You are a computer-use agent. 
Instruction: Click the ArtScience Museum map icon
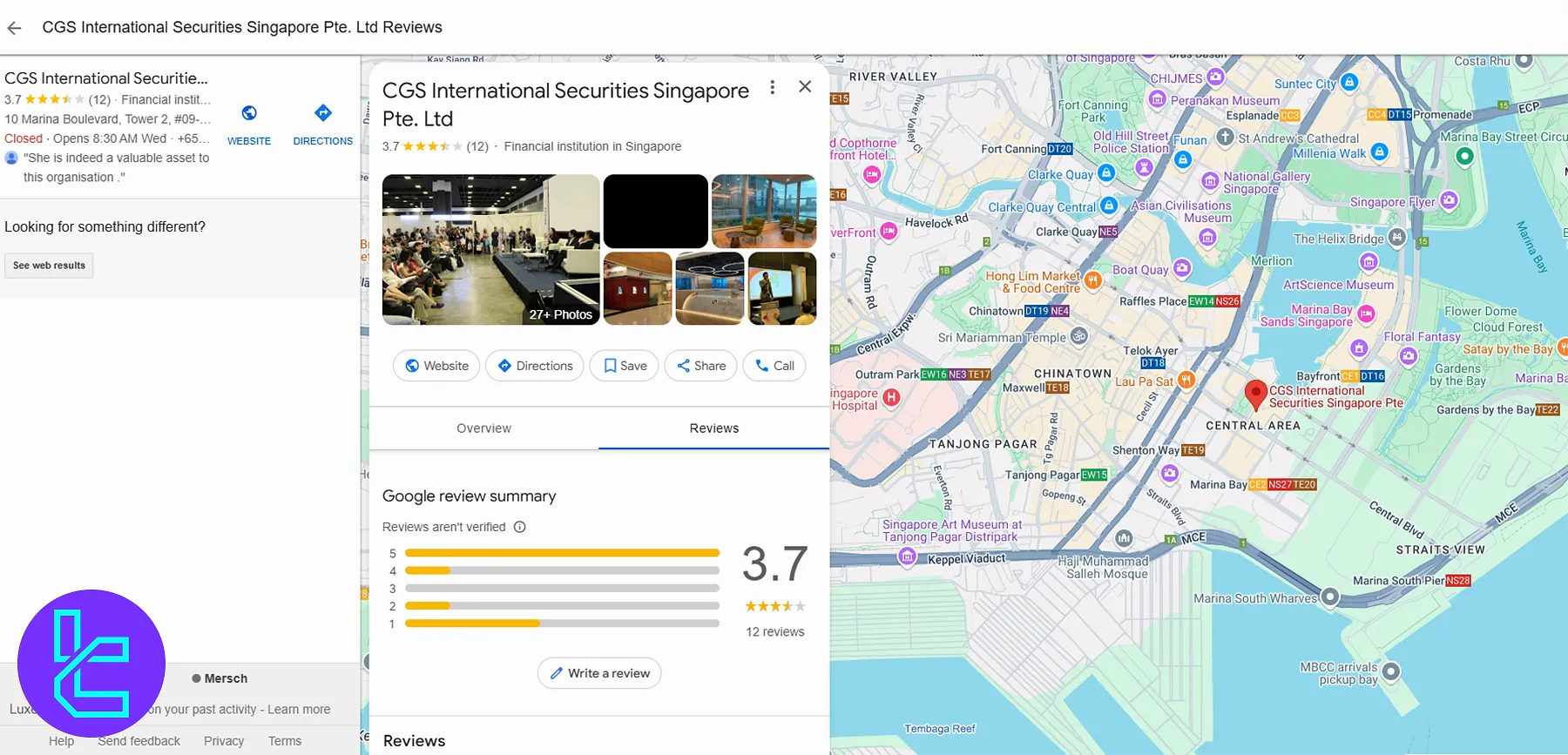1369,262
